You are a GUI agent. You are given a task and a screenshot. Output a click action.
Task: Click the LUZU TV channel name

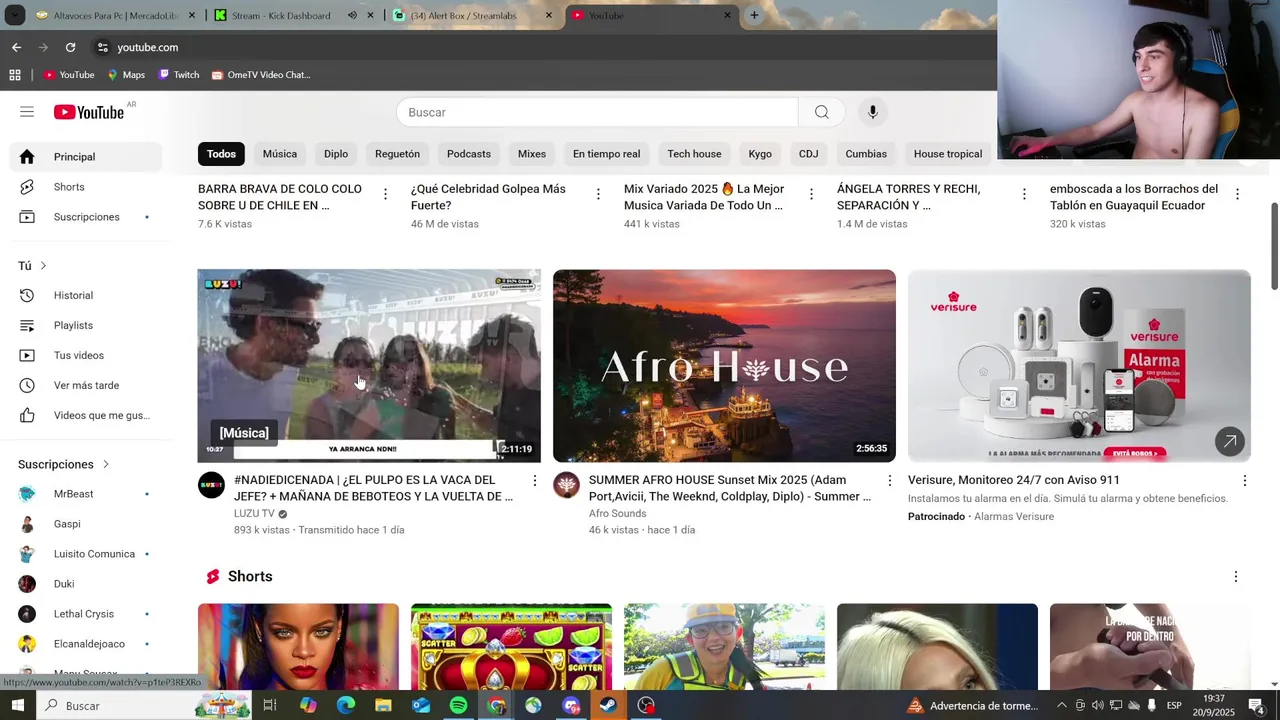coord(254,513)
